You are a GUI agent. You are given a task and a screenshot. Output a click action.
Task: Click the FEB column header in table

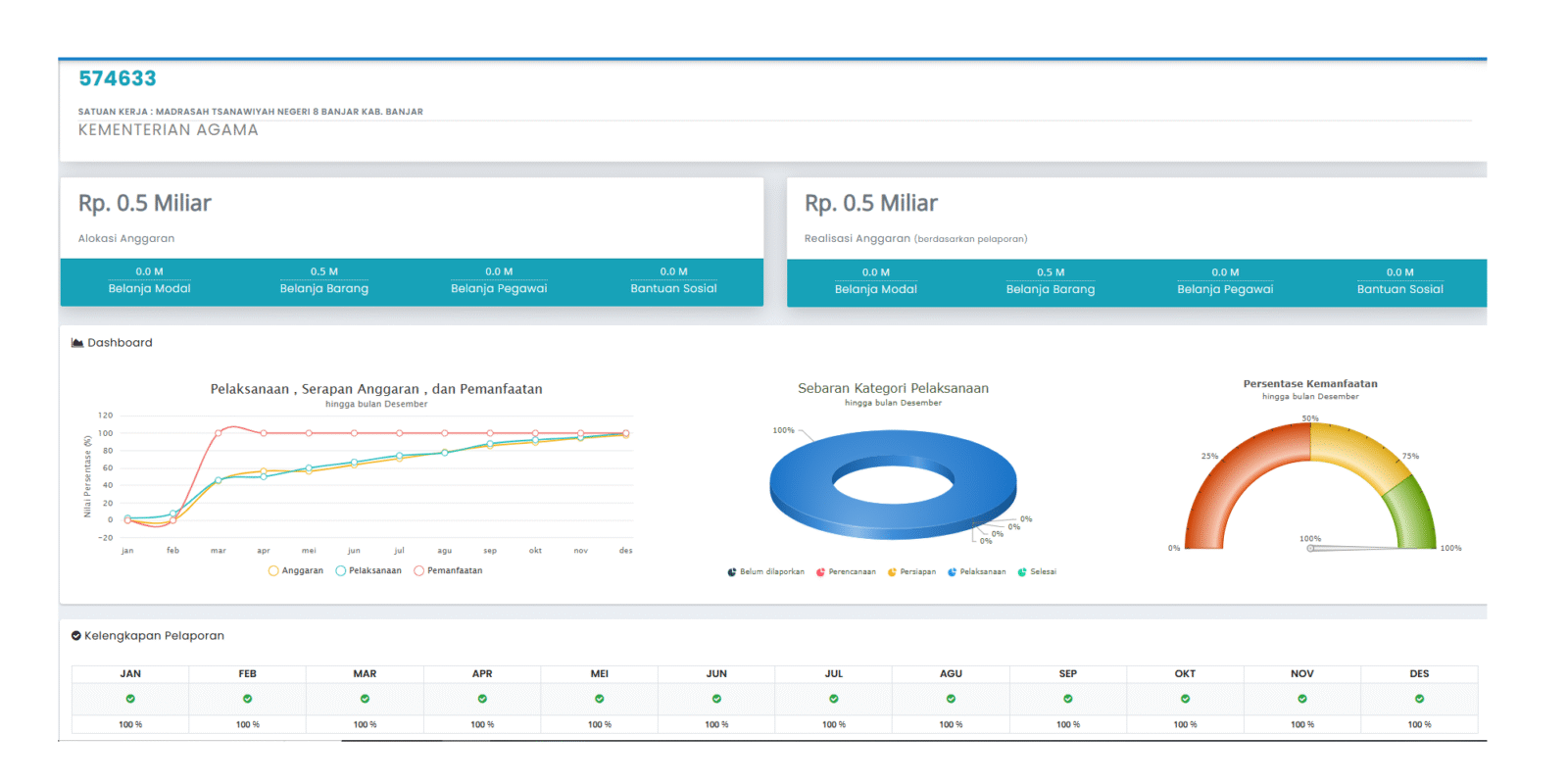247,674
